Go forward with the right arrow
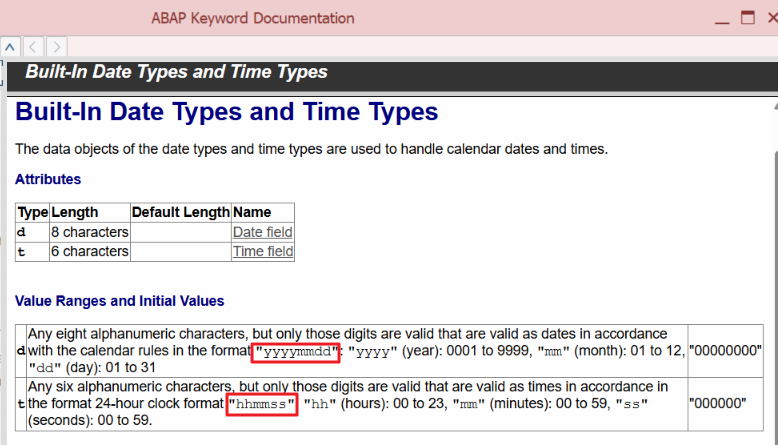The image size is (778, 445). tap(57, 47)
